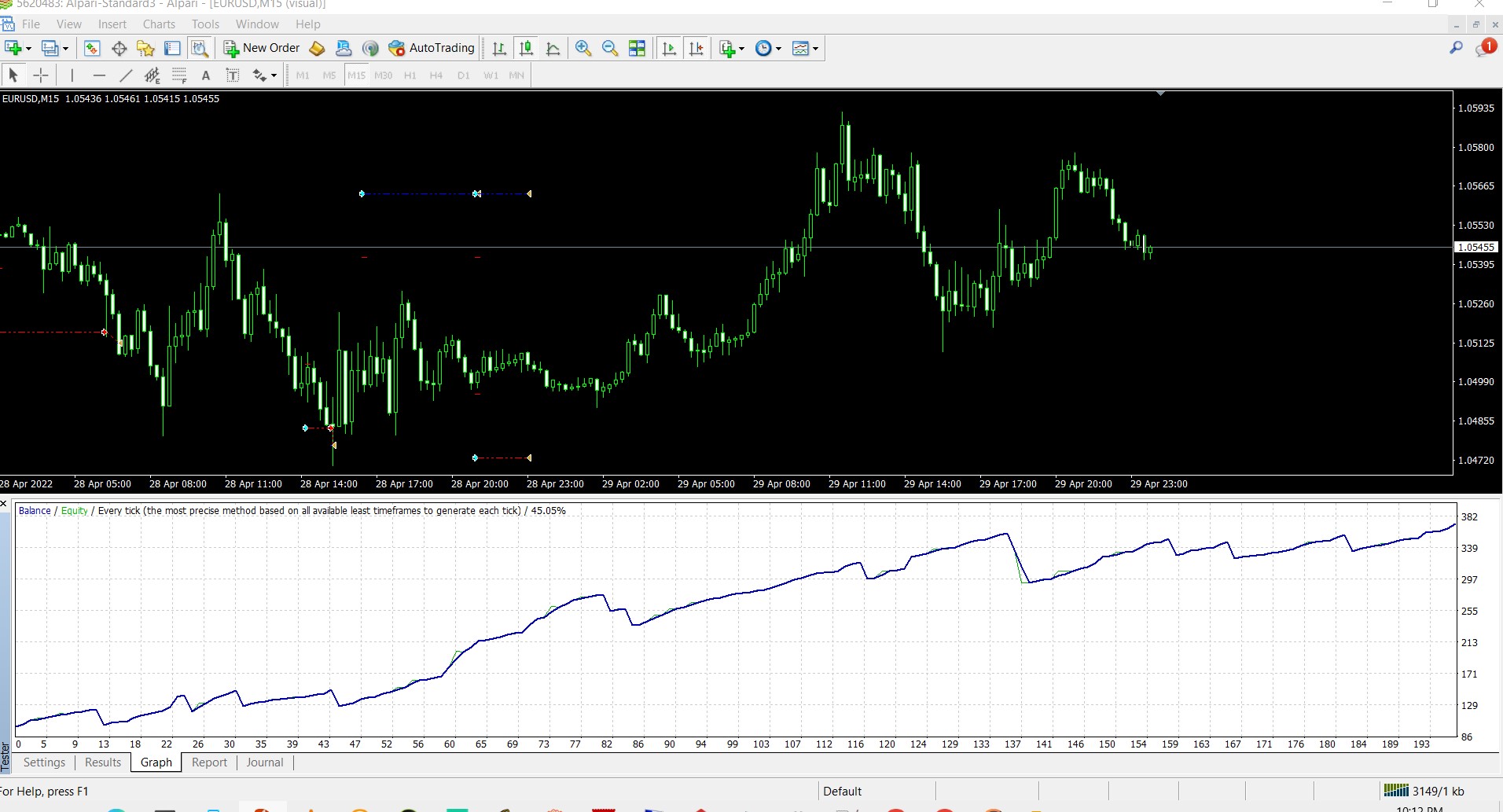Viewport: 1503px width, 812px height.
Task: Click the Indicators list icon
Action: (x=727, y=49)
